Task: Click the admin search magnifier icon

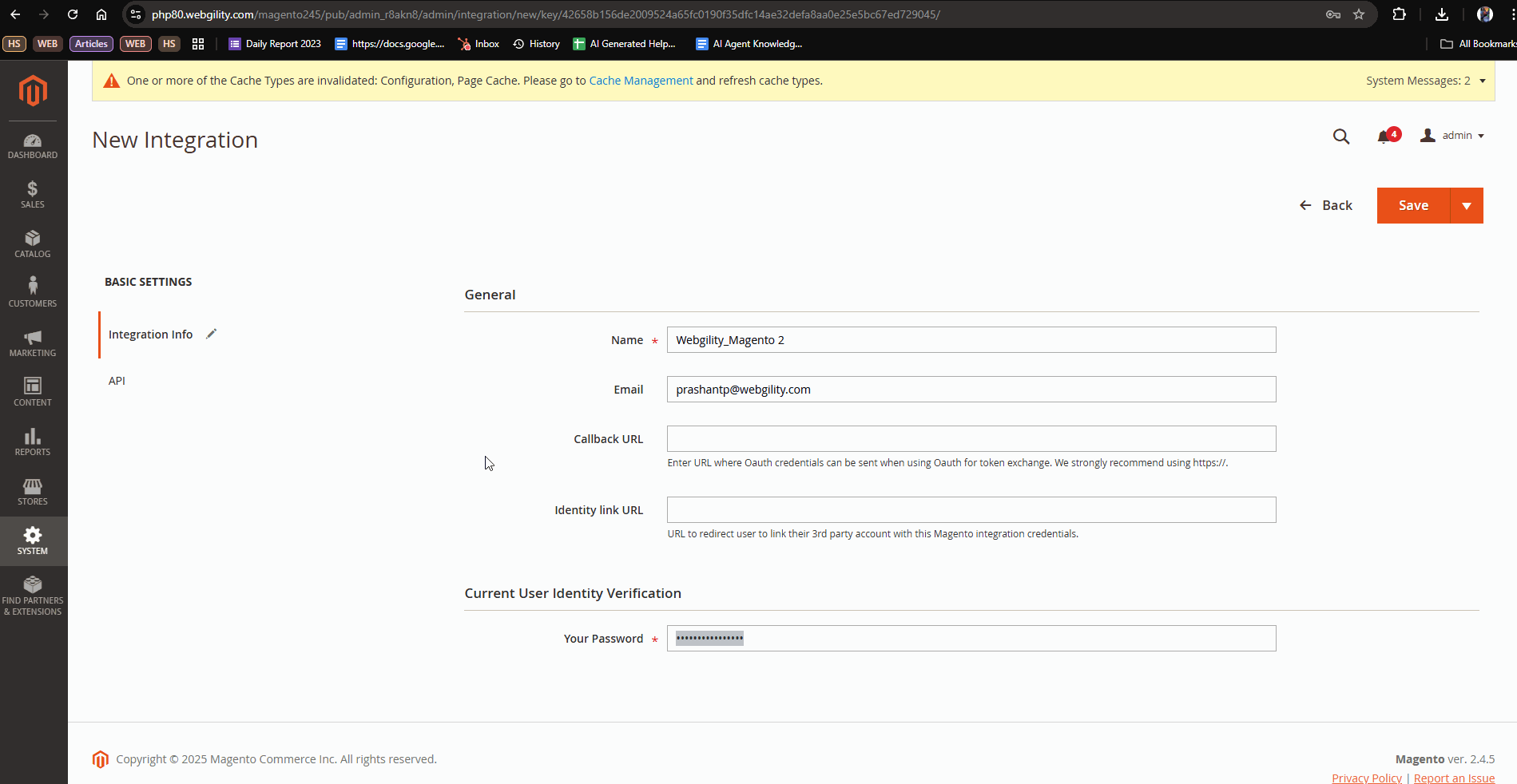Action: click(x=1340, y=137)
